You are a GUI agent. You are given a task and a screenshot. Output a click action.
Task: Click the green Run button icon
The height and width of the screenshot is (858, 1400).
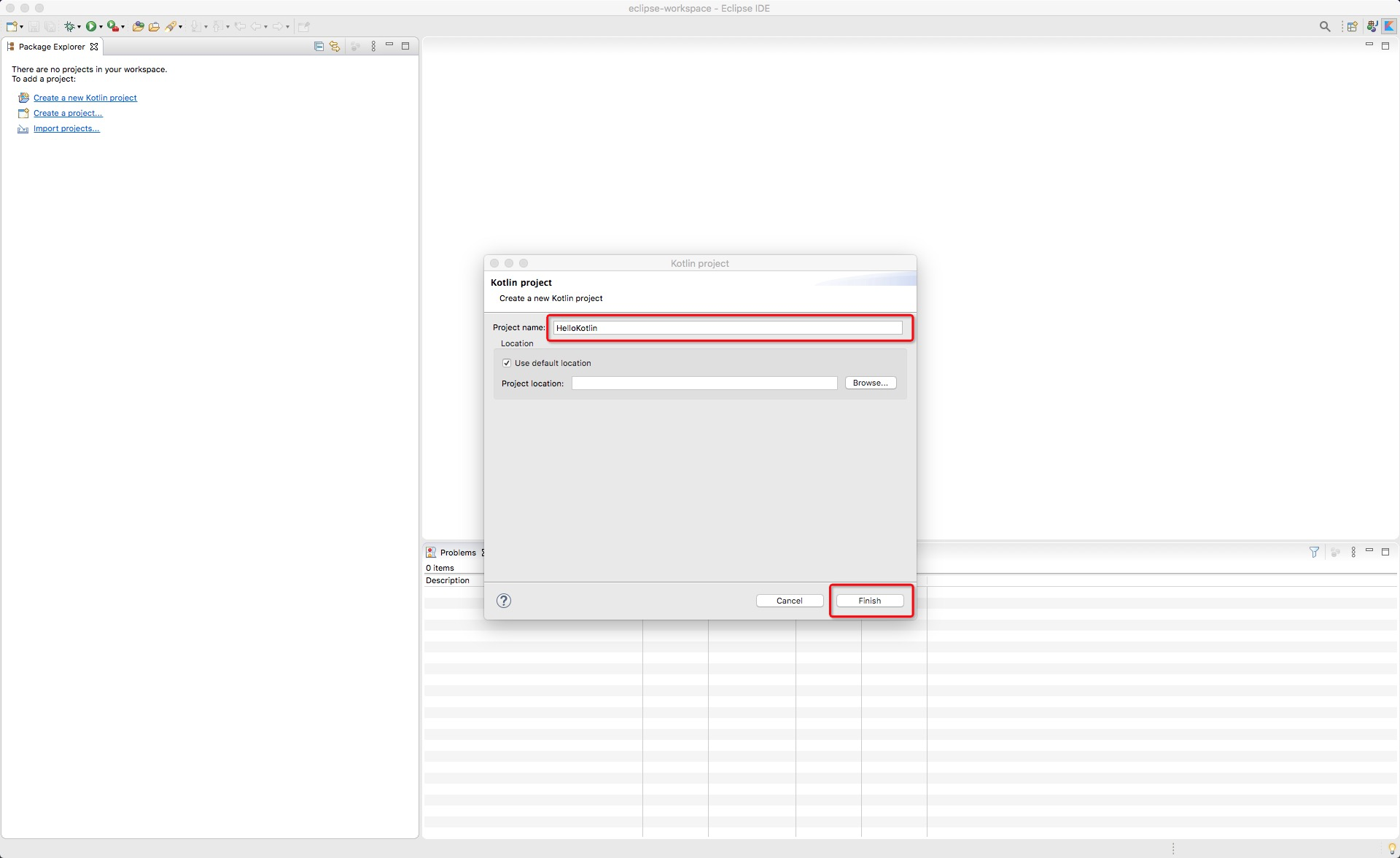pos(91,26)
